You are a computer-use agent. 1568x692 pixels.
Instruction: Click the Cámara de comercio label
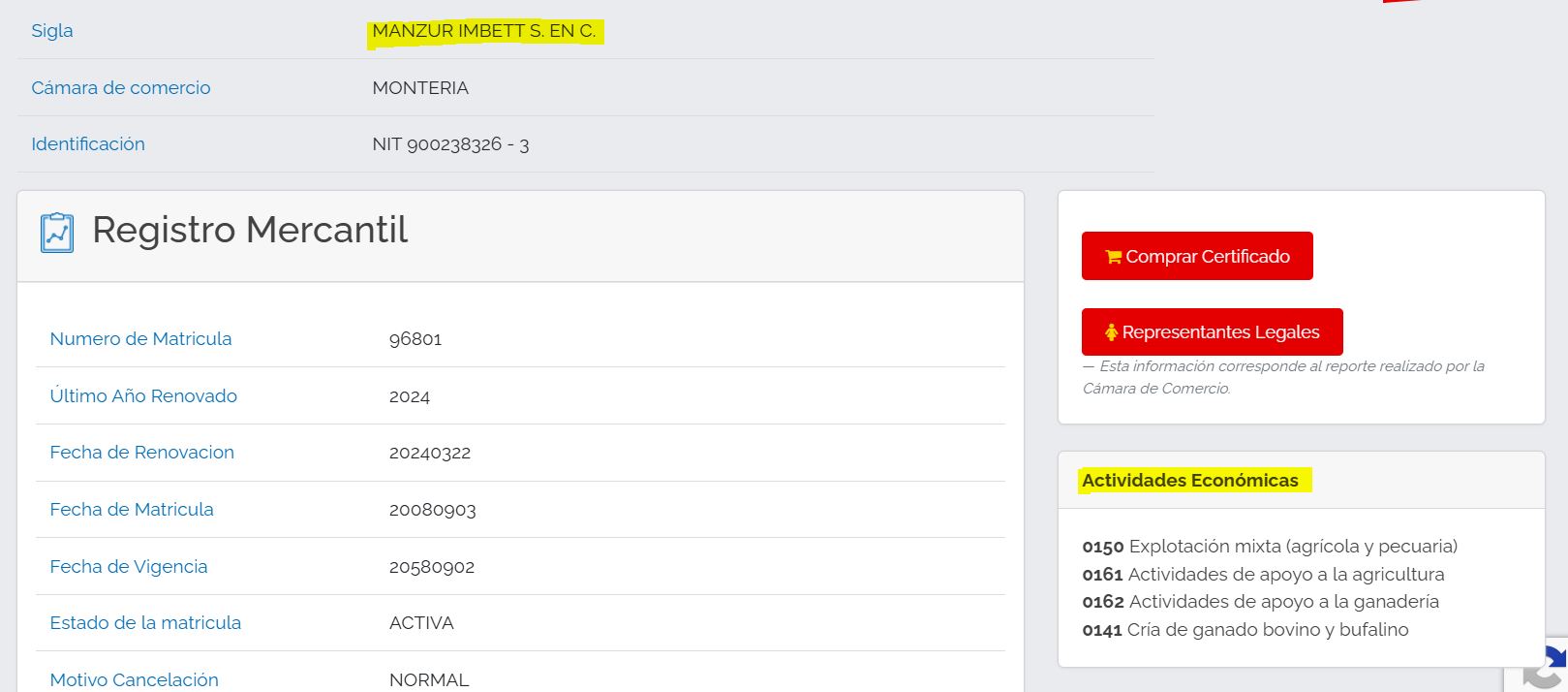click(121, 88)
